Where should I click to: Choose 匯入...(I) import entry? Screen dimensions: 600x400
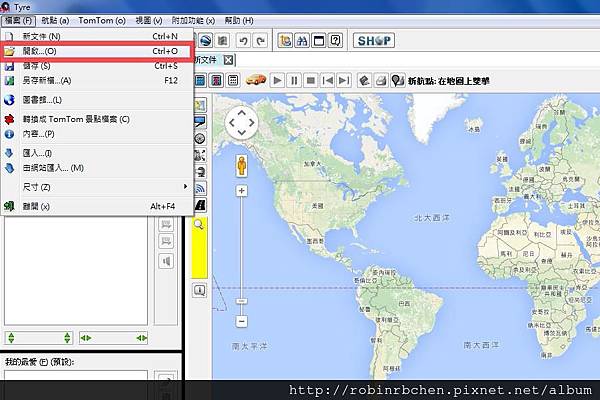pos(97,153)
